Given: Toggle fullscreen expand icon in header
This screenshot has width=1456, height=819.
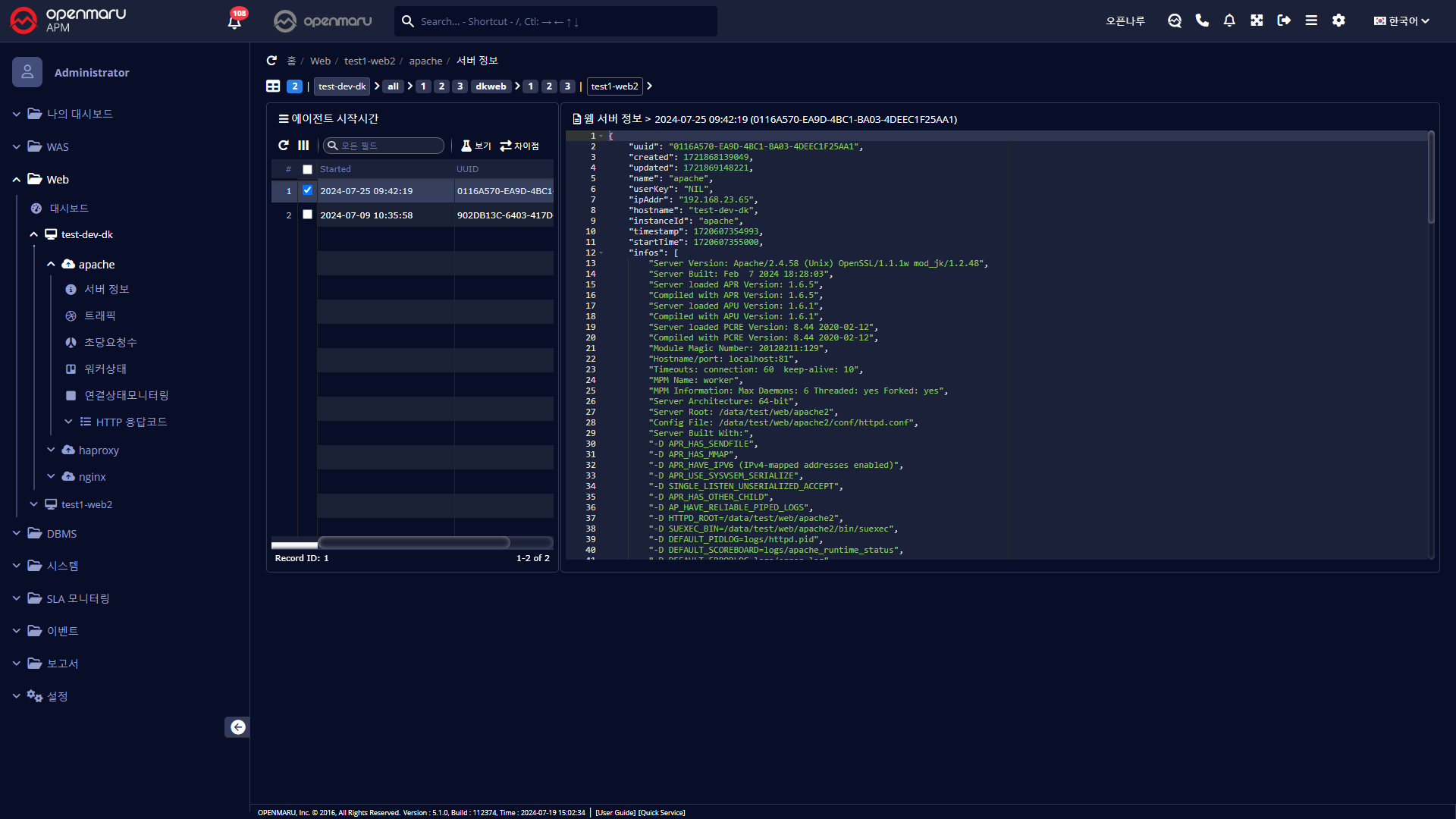Looking at the screenshot, I should (x=1257, y=20).
